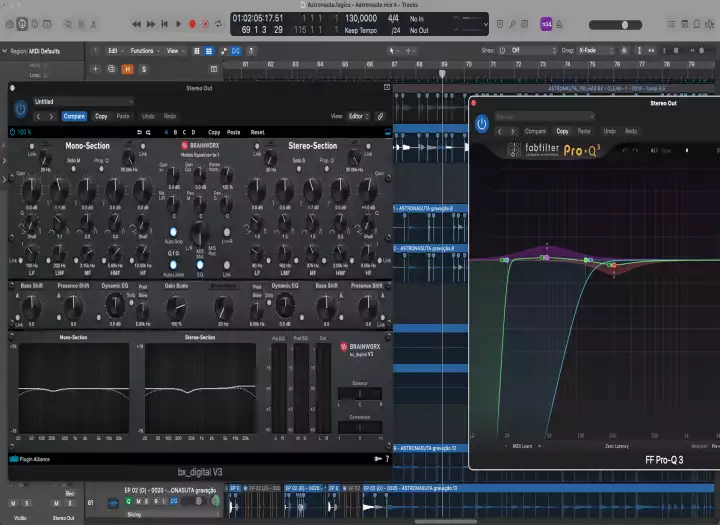This screenshot has height=525, width=720.
Task: Open the List Editors icon
Action: tap(671, 24)
